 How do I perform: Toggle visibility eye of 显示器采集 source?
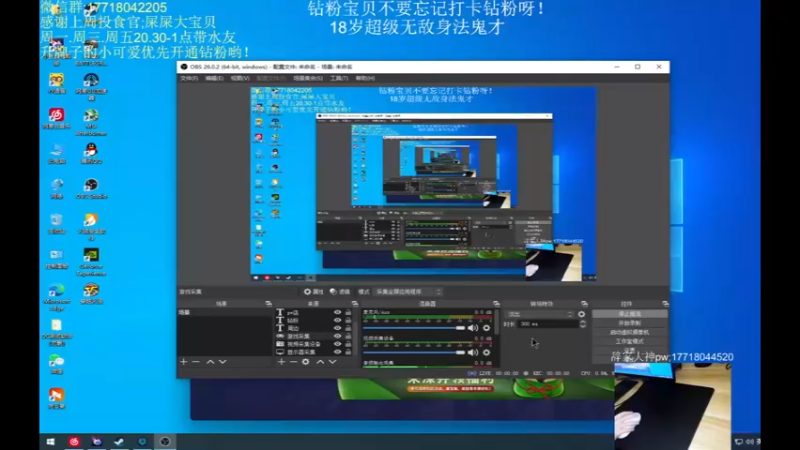(337, 352)
